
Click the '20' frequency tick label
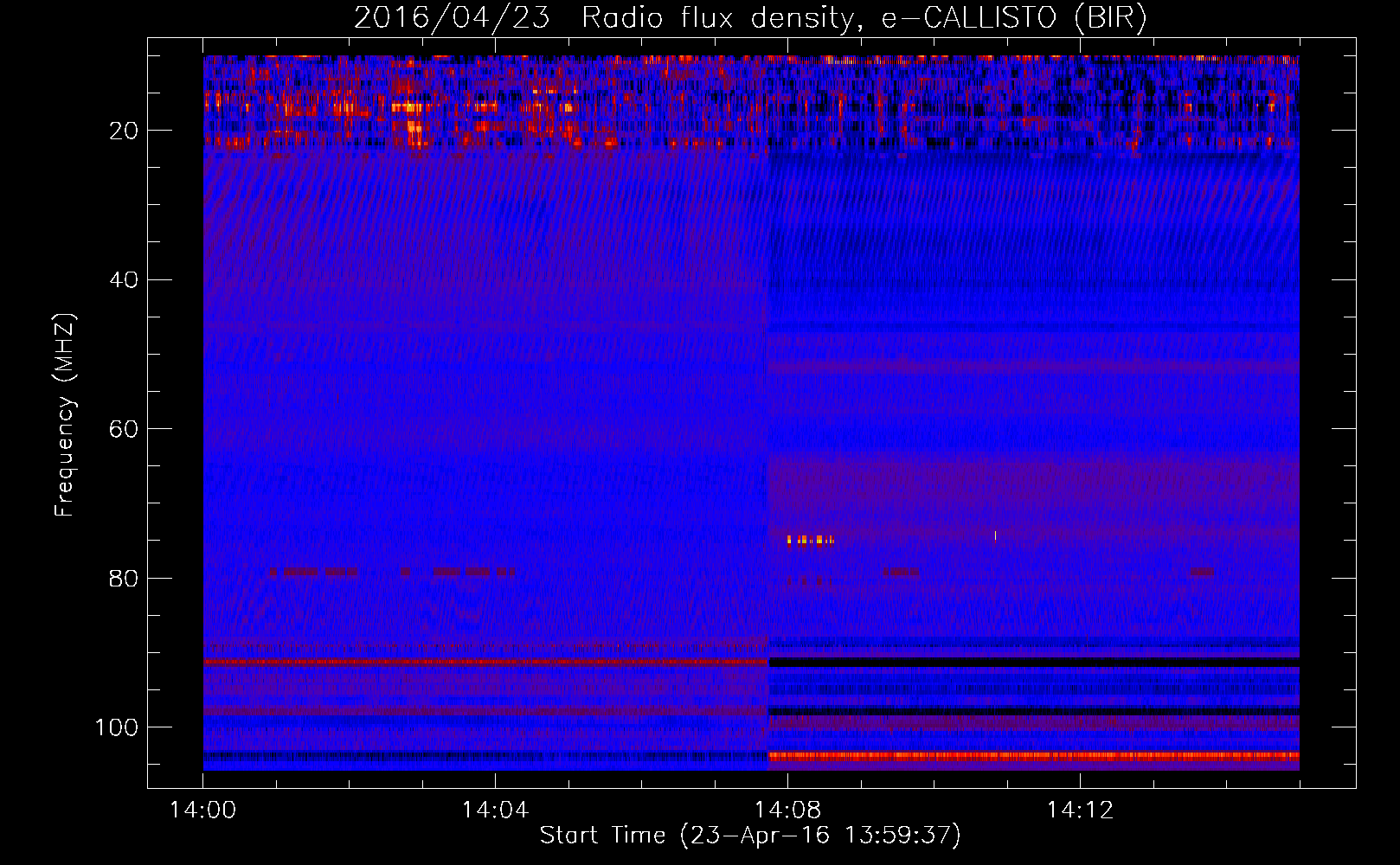(x=125, y=131)
